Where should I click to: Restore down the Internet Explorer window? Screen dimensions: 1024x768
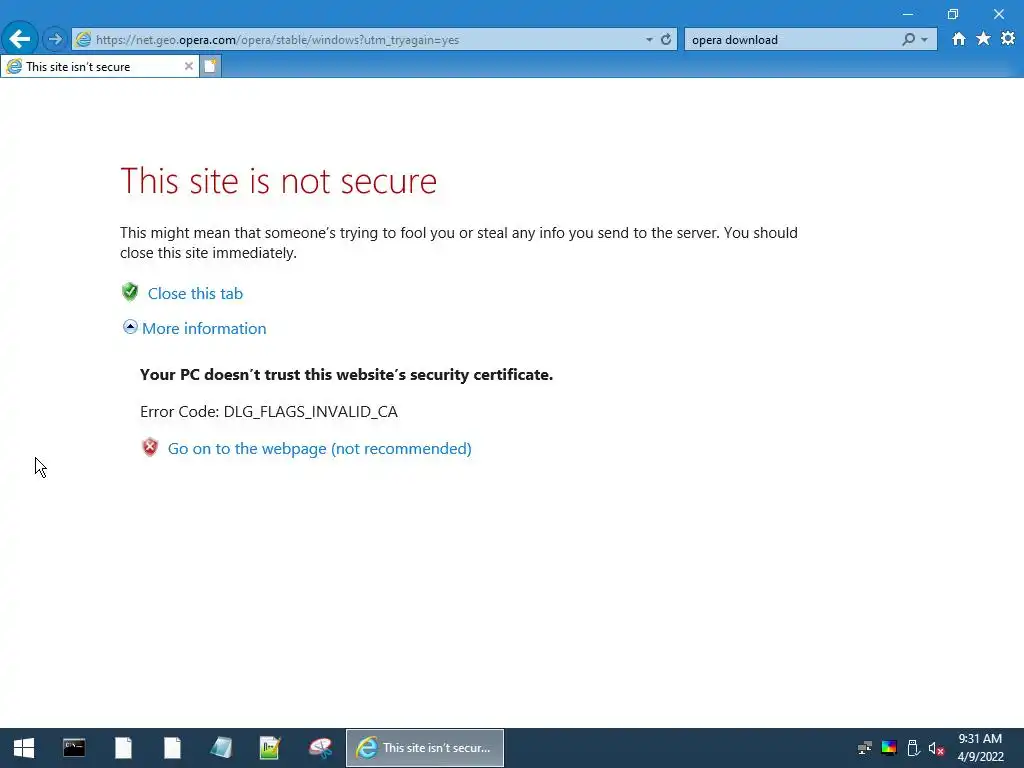tap(953, 14)
